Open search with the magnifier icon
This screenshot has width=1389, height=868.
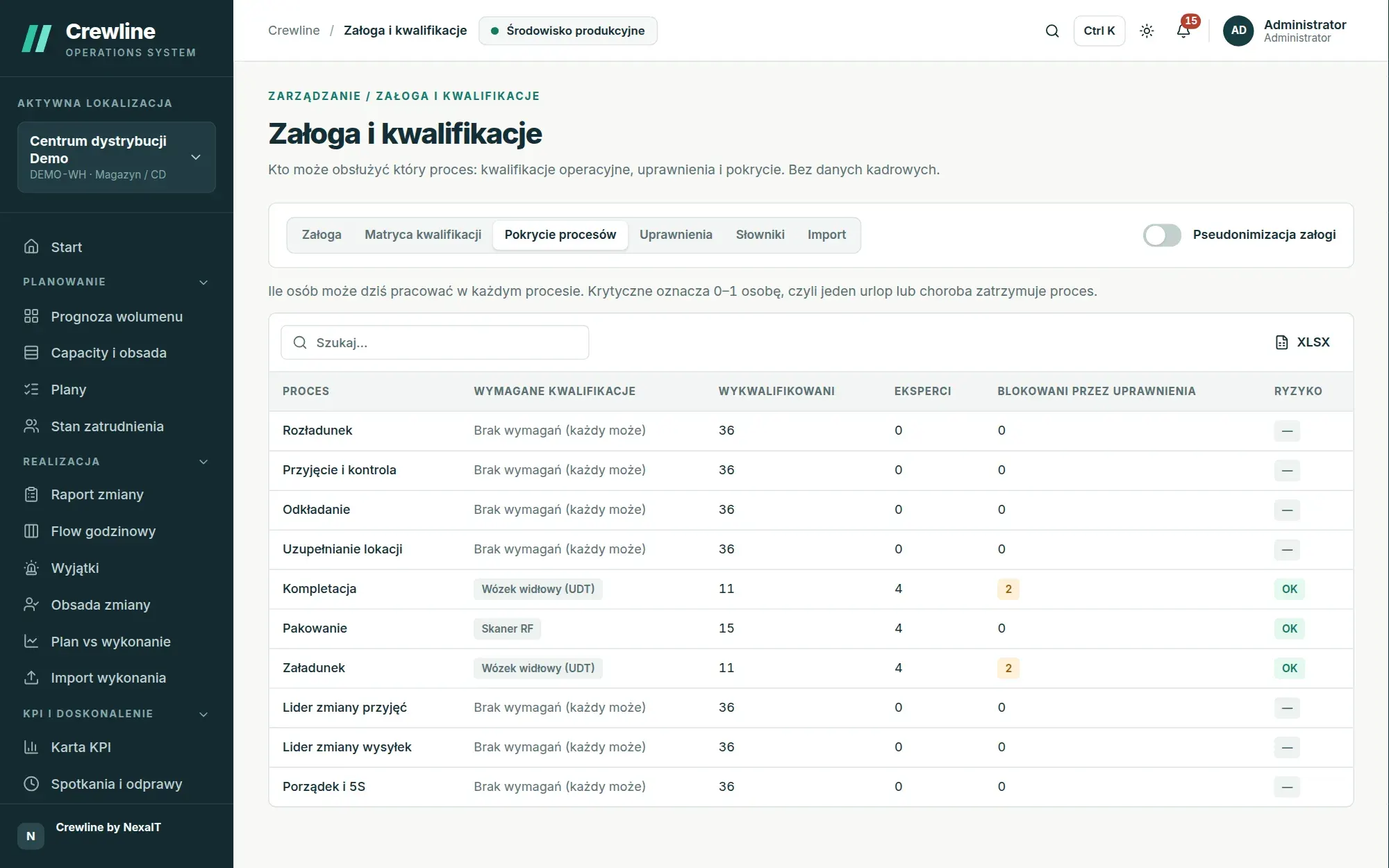[1052, 31]
